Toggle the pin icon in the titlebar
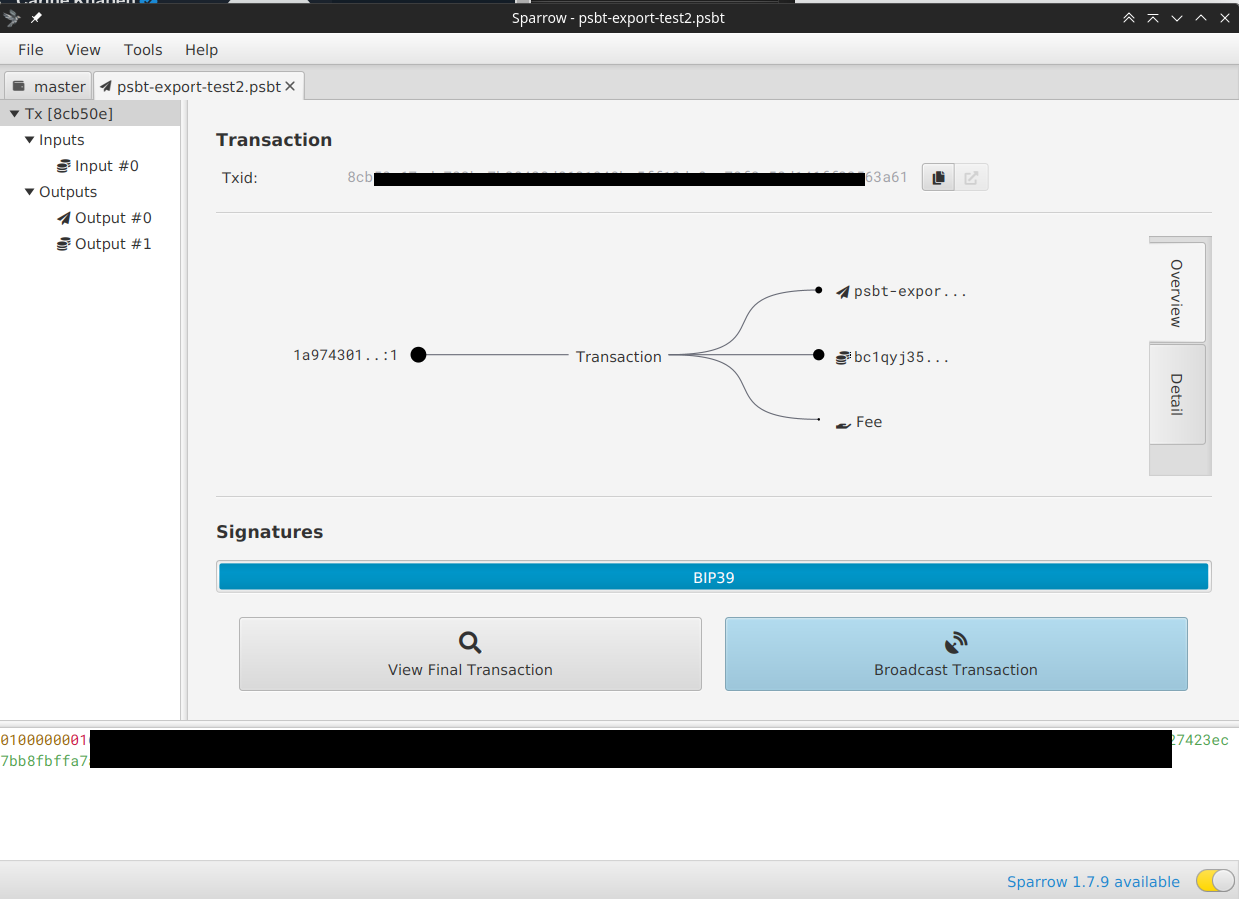The height and width of the screenshot is (899, 1239). coord(34,17)
